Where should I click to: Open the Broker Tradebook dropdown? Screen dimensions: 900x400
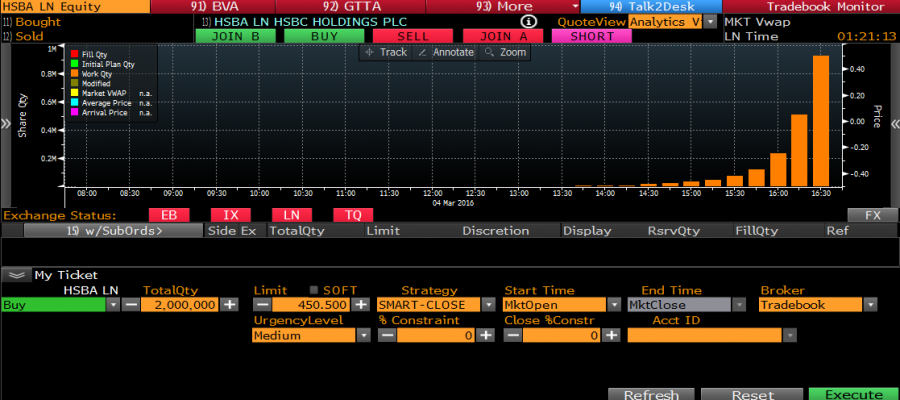pos(871,305)
